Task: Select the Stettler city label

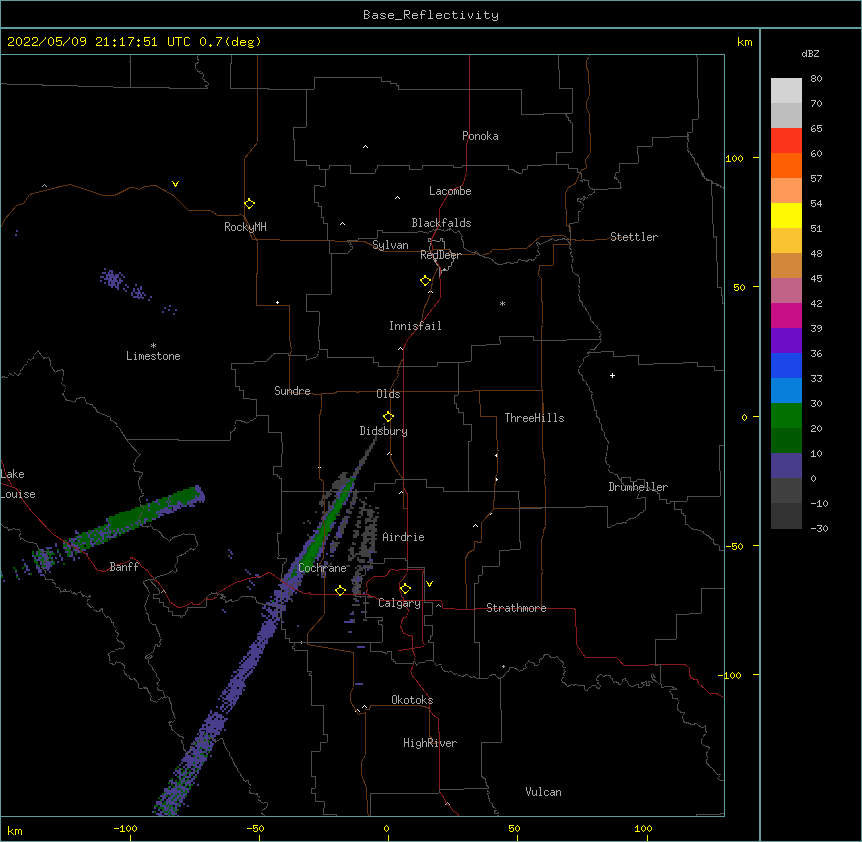Action: [x=634, y=237]
